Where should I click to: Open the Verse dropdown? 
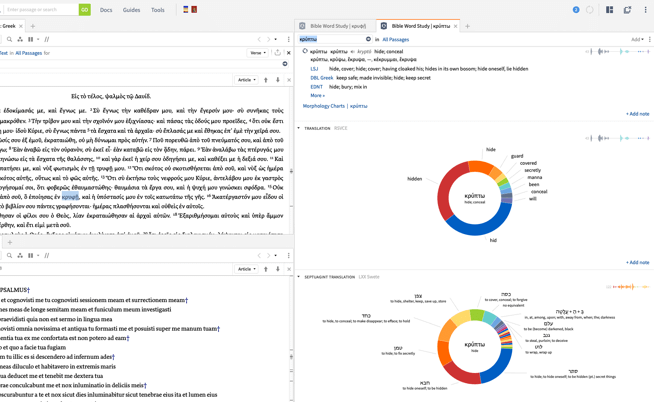point(257,53)
